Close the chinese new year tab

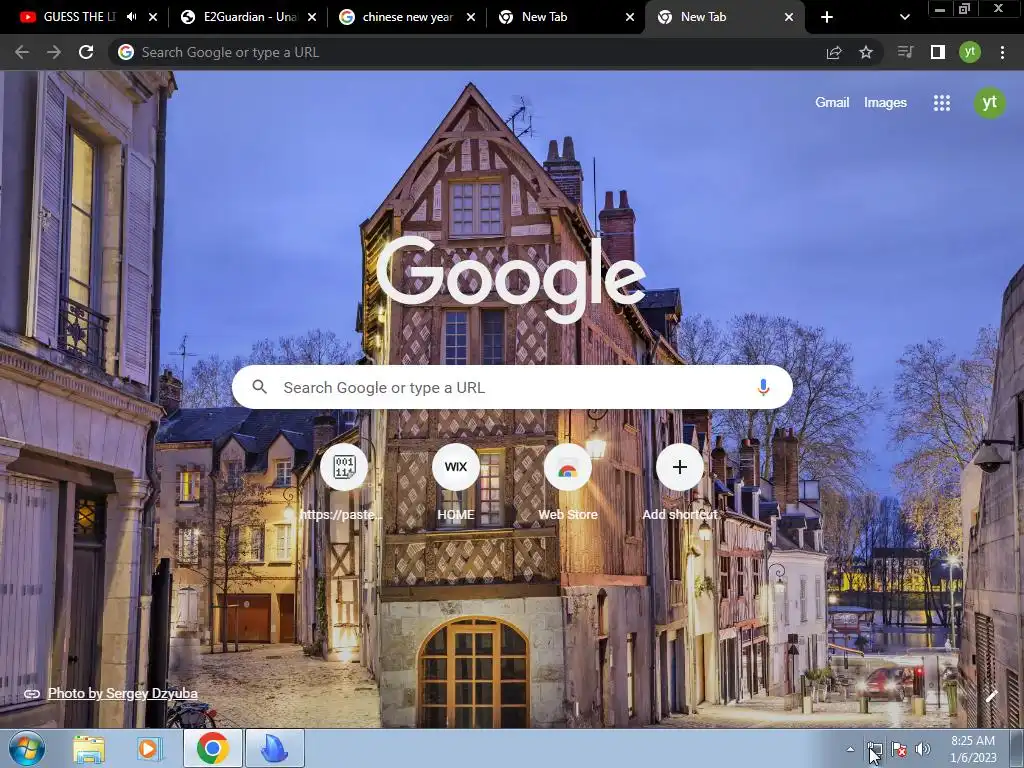471,17
